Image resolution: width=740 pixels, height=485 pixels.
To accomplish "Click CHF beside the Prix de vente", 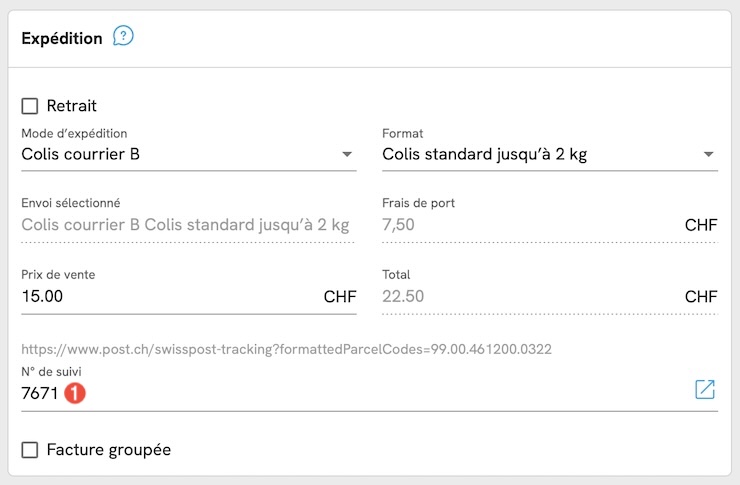I will click(x=340, y=296).
